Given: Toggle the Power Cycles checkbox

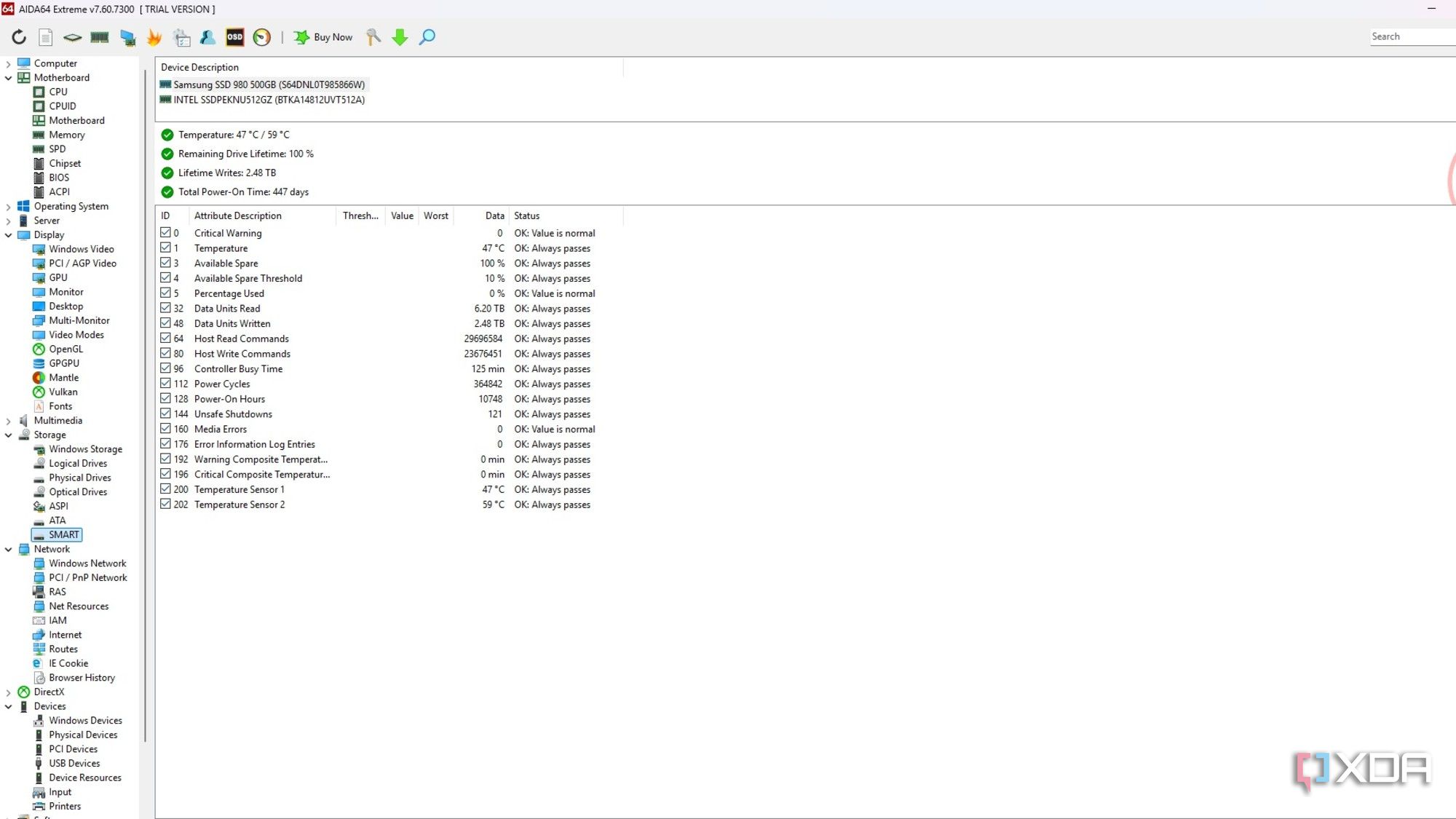Looking at the screenshot, I should [x=165, y=384].
